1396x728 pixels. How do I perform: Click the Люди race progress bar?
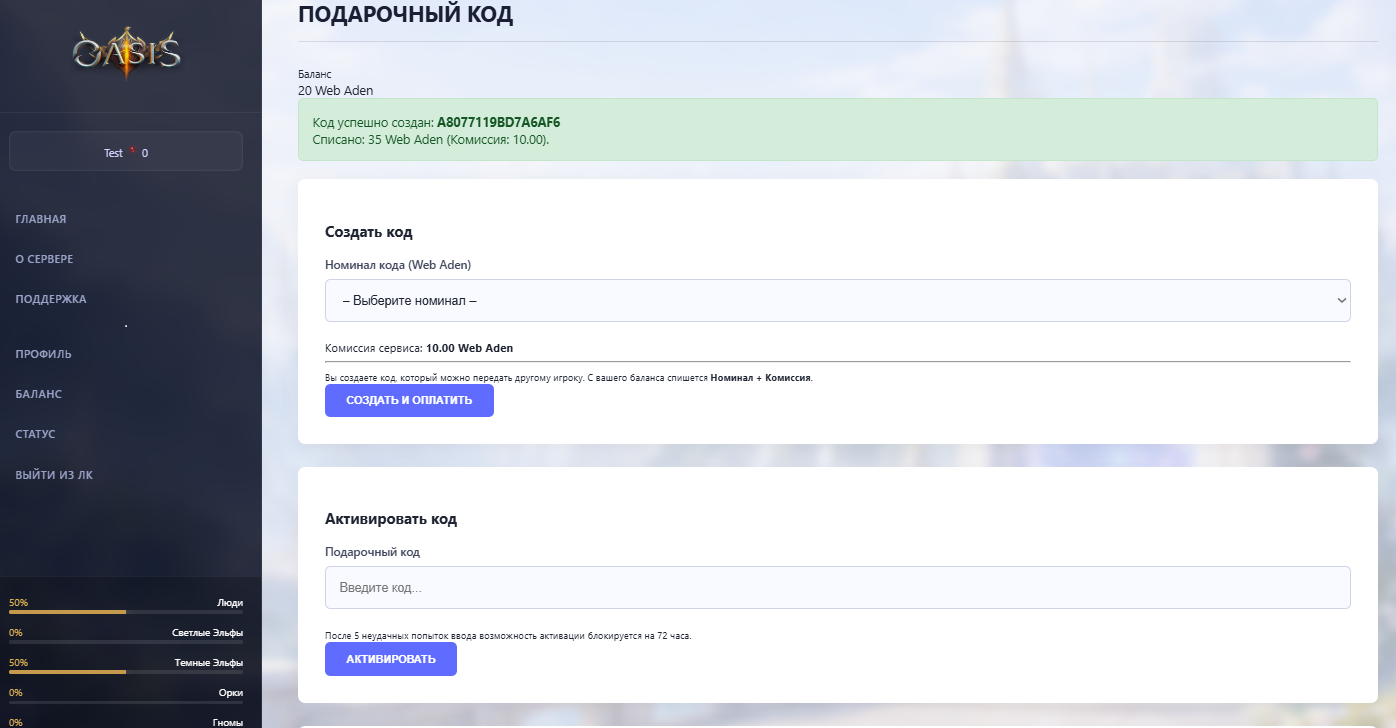(126, 612)
